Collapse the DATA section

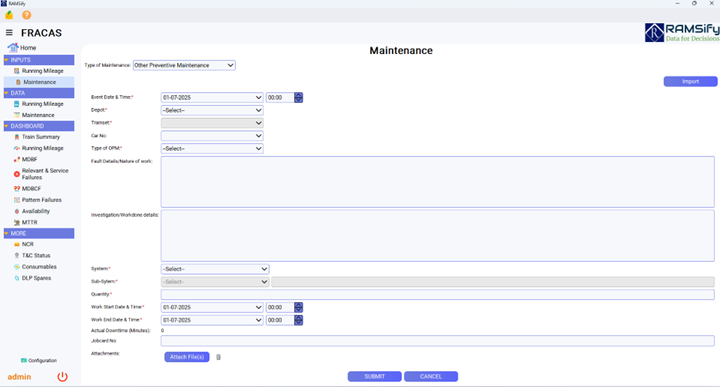tap(39, 93)
